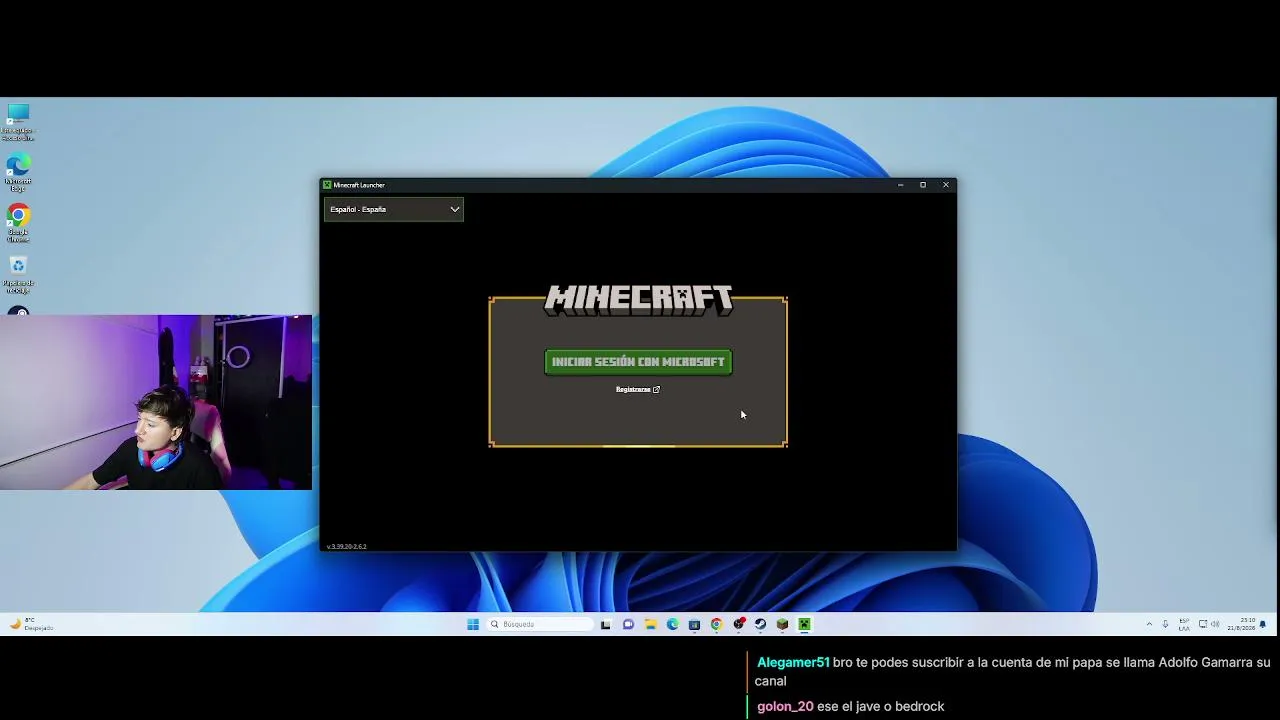
Task: Open the weather widget on the taskbar
Action: click(x=30, y=624)
